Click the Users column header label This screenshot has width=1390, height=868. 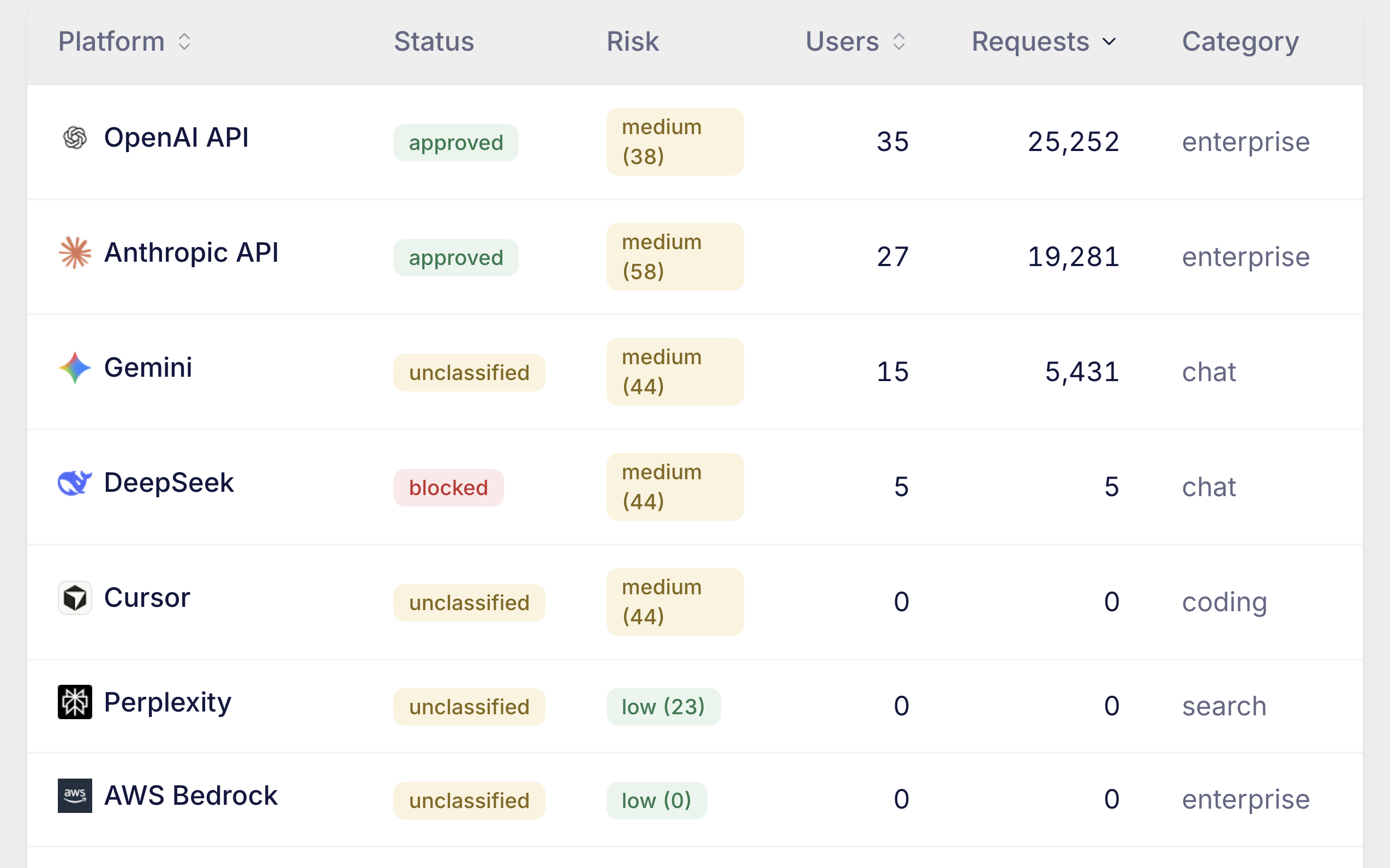coord(842,41)
